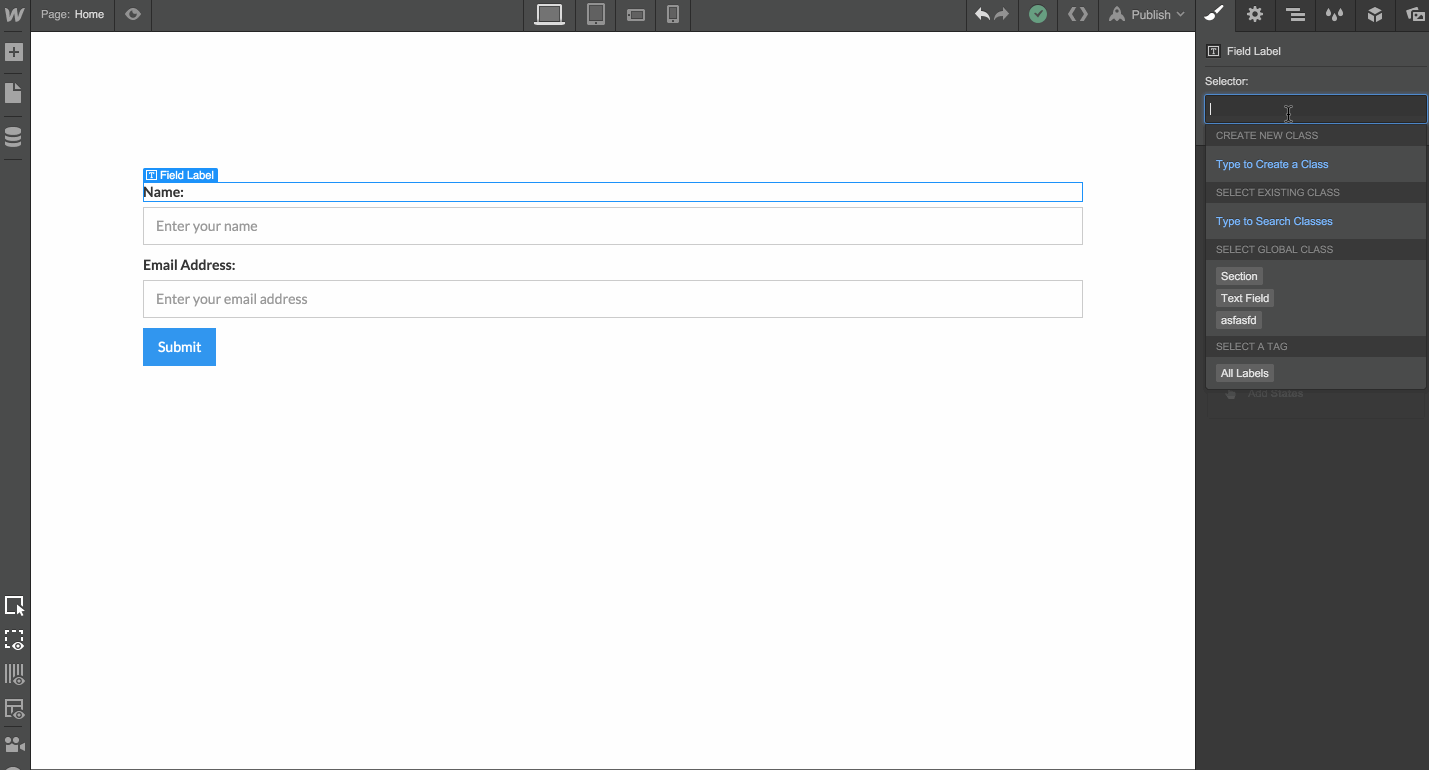Select the All Labels tag
Viewport: 1429px width, 770px height.
1244,373
